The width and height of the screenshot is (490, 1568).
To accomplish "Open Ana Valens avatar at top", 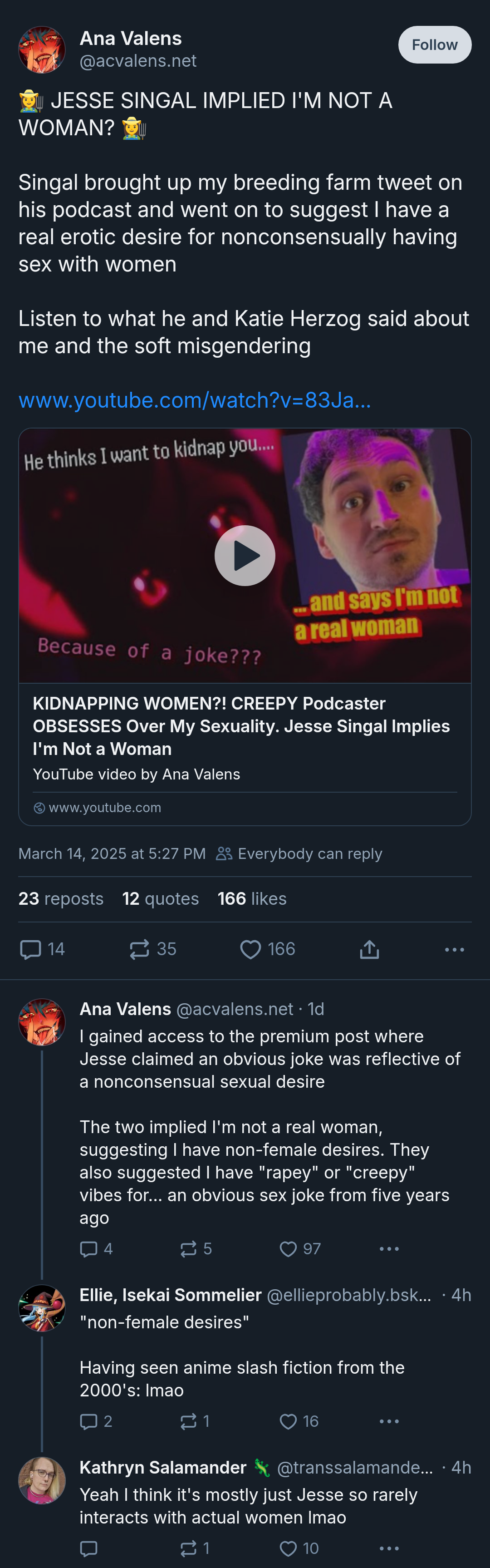I will 42,49.
